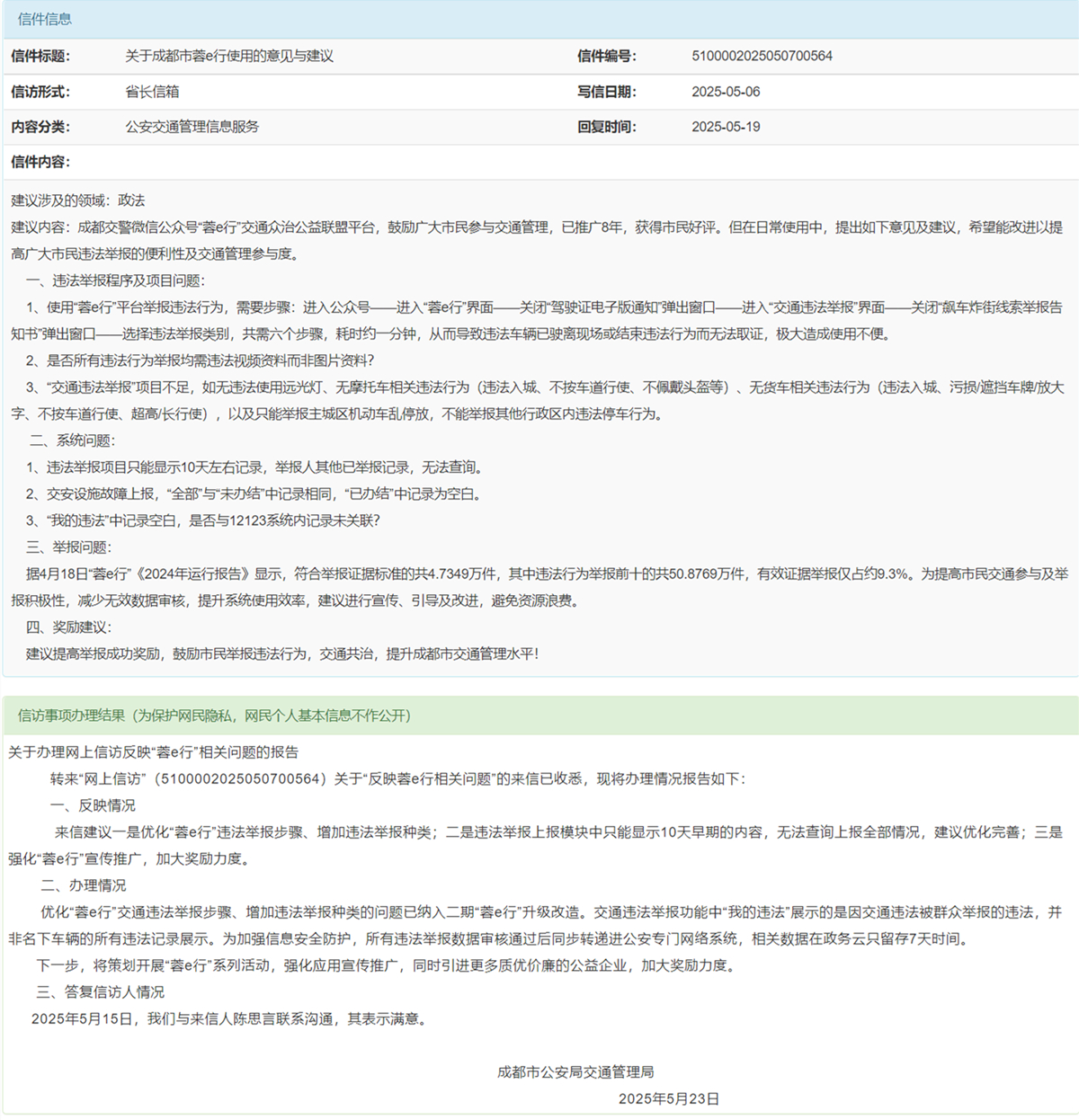Click the reply date 2025-05-19
Image resolution: width=1079 pixels, height=1120 pixels.
(726, 127)
